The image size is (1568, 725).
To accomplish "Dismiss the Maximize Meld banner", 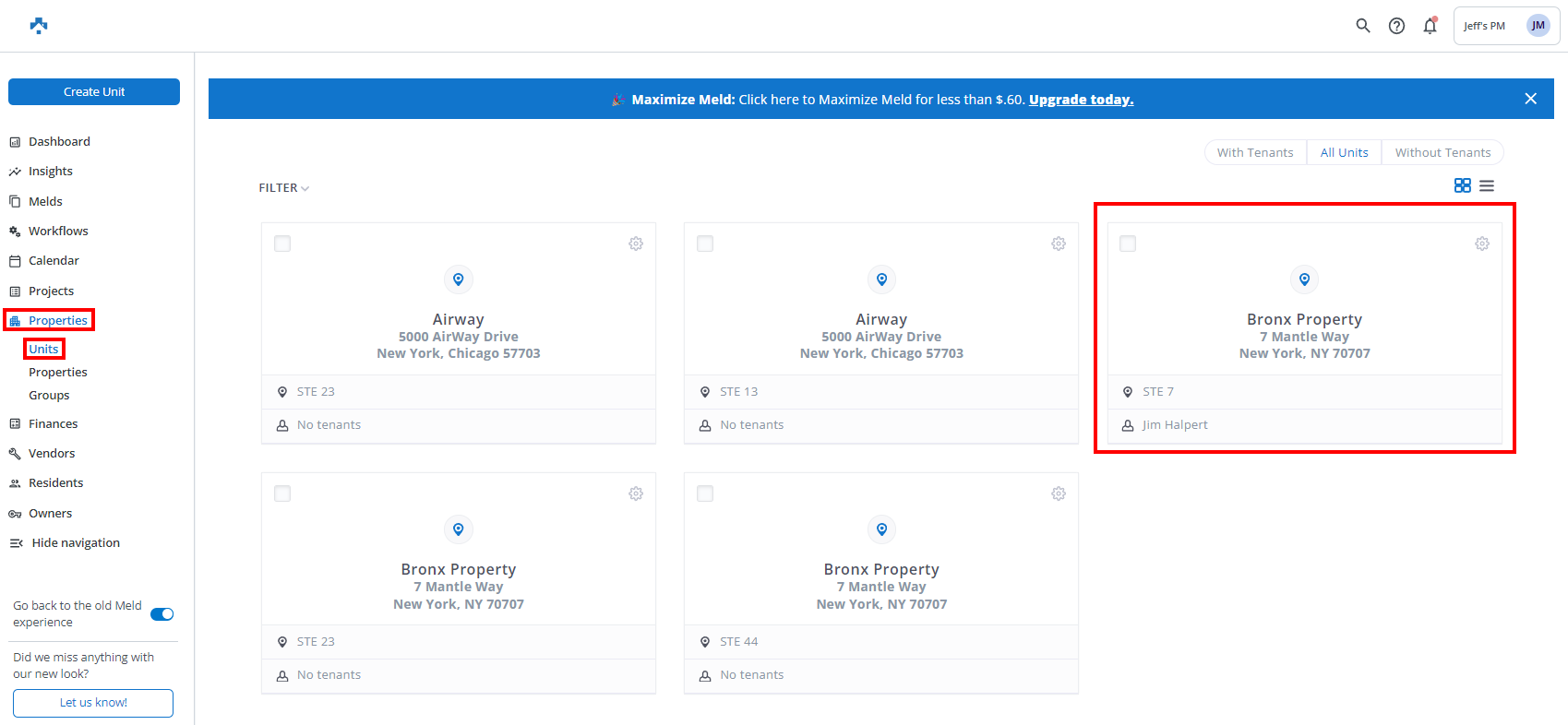I will (x=1530, y=99).
